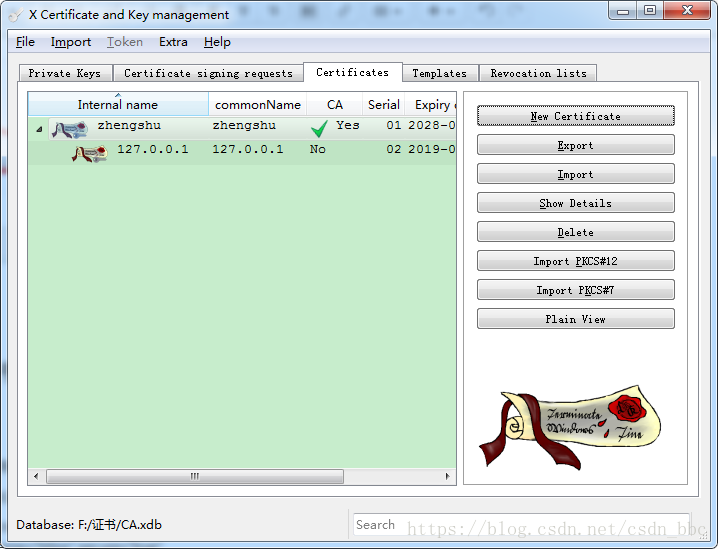Switch to the Revocation lists tab
This screenshot has width=718, height=549.
click(538, 73)
